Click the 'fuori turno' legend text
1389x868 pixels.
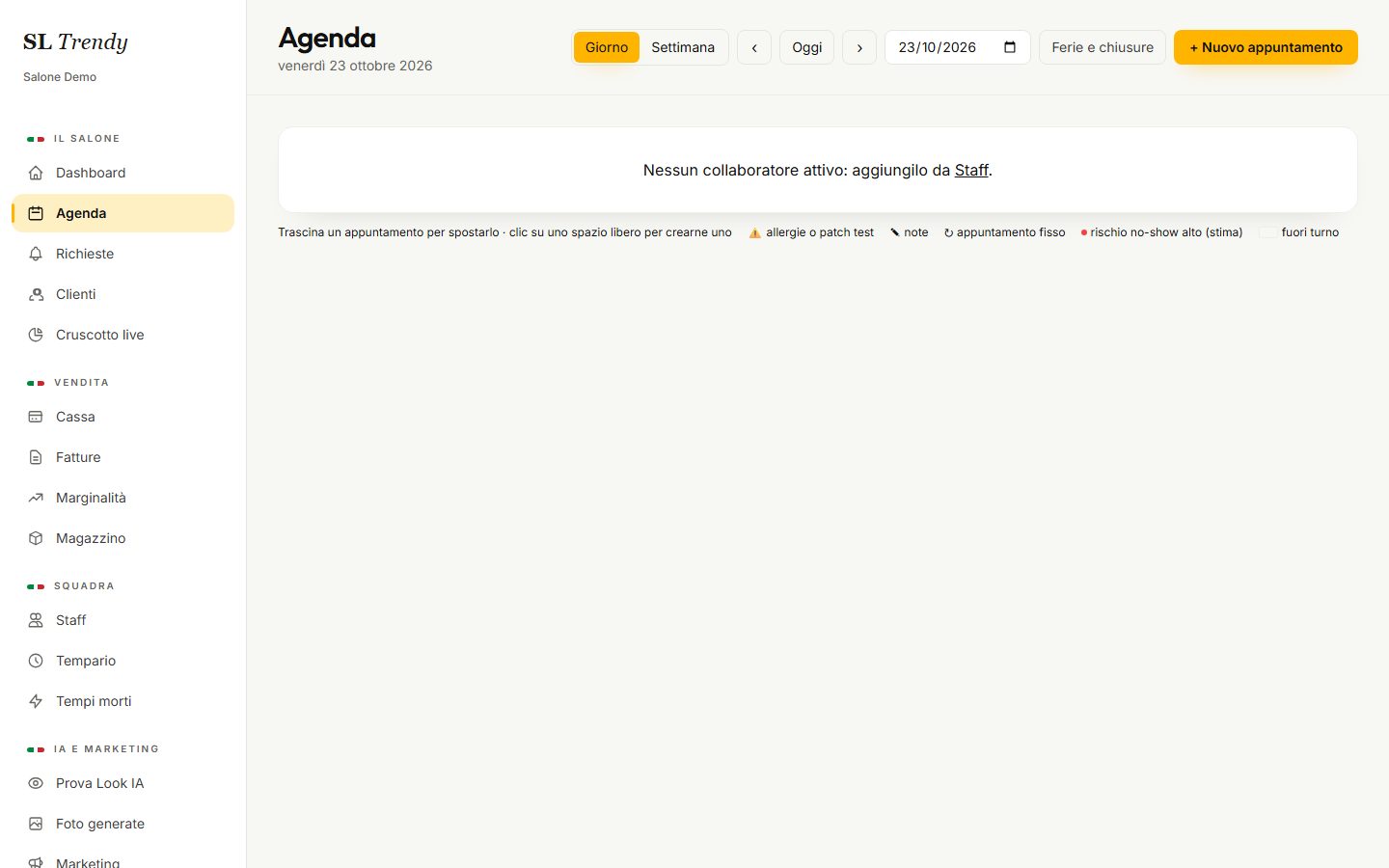(1310, 232)
